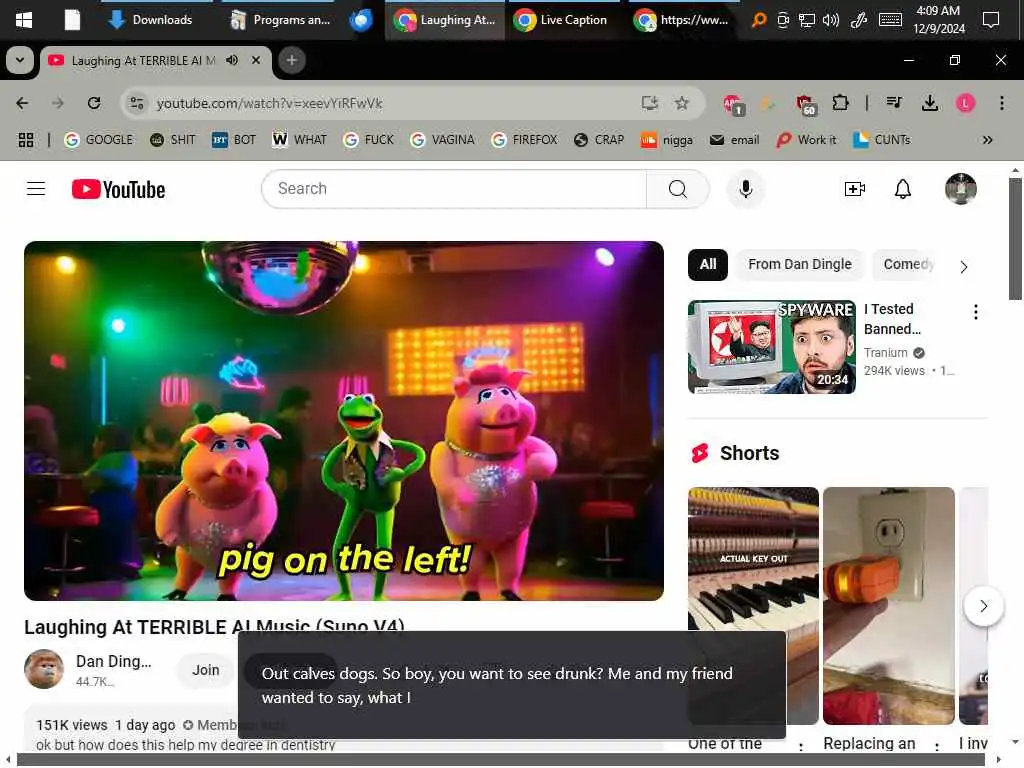The width and height of the screenshot is (1024, 768).
Task: Click the horizontal scrollbar at bottom
Action: pyautogui.click(x=500, y=760)
